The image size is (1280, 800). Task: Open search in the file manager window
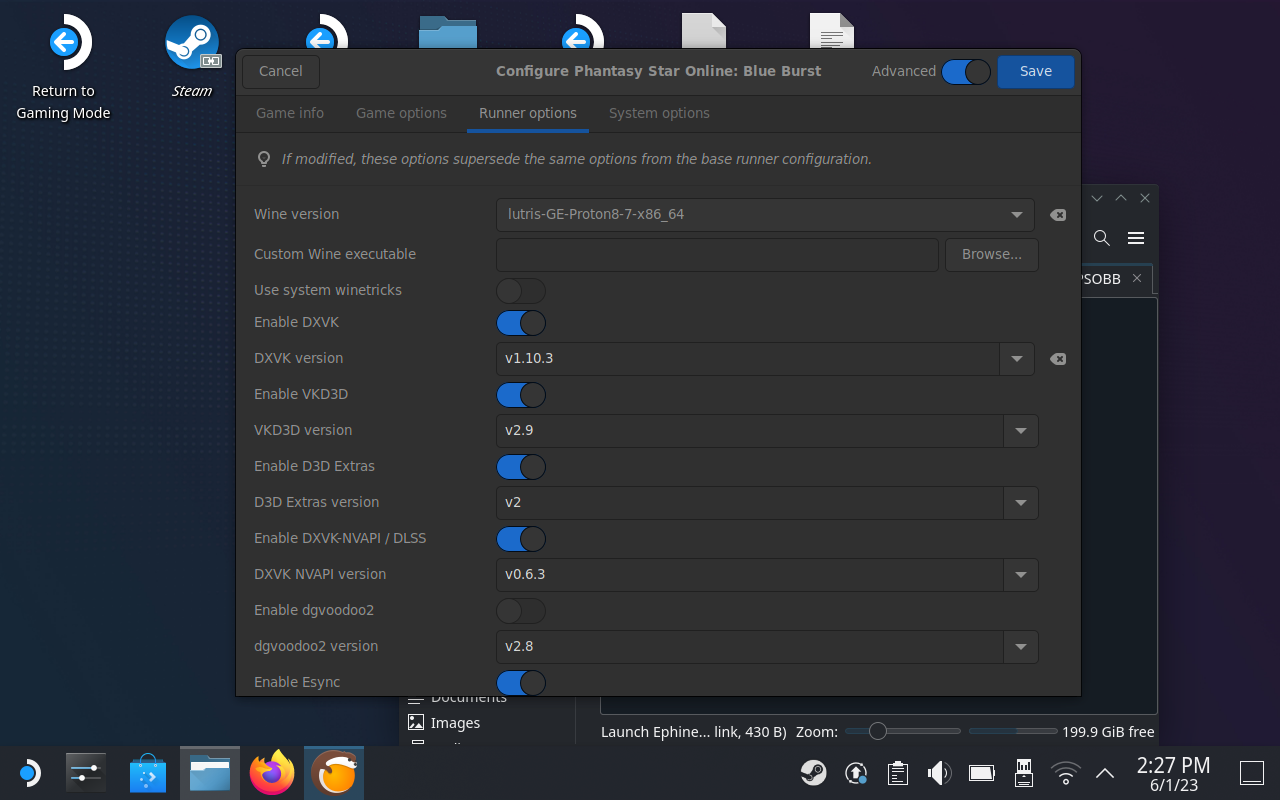pyautogui.click(x=1101, y=238)
